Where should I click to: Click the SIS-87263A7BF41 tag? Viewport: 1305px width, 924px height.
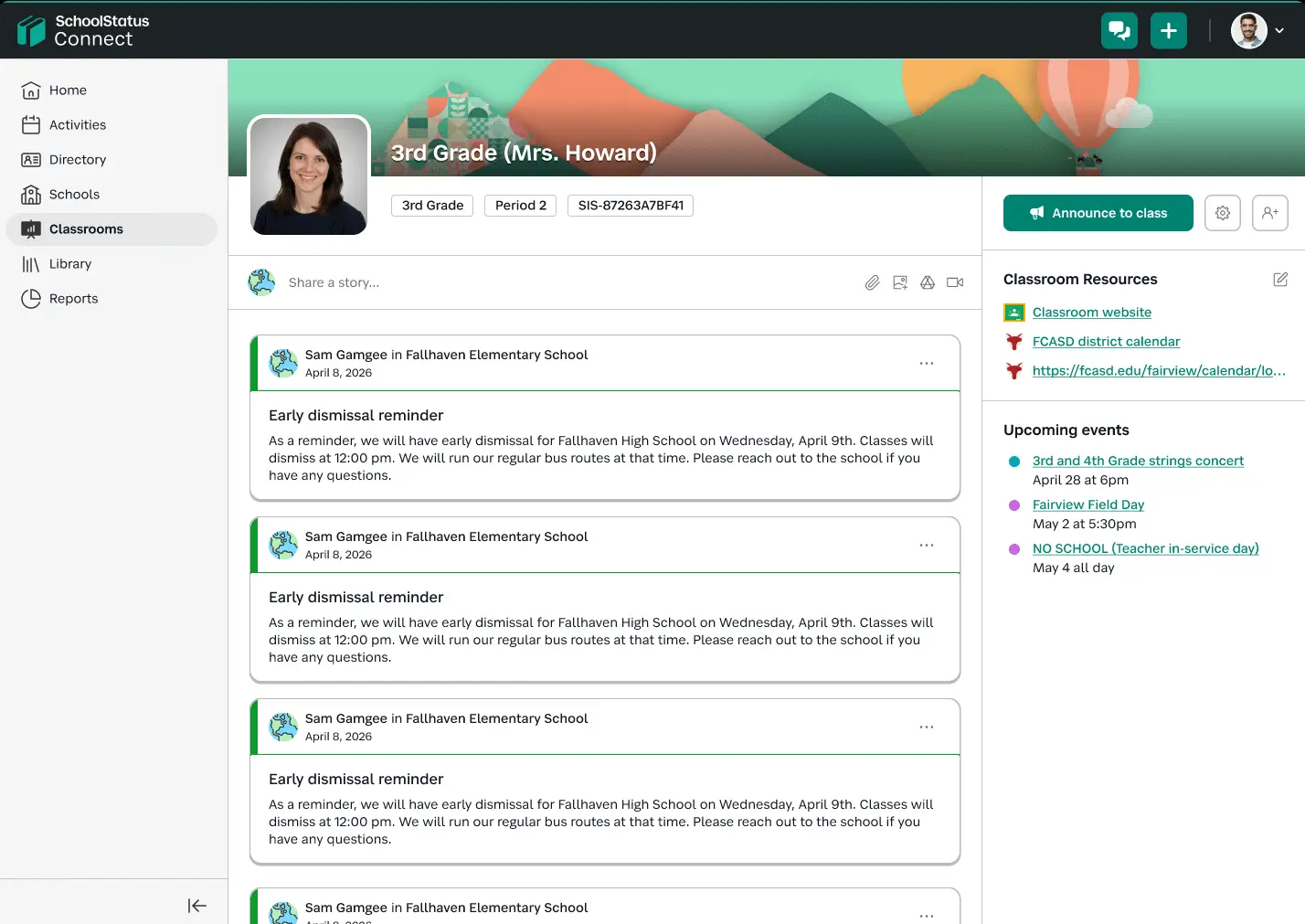point(631,206)
